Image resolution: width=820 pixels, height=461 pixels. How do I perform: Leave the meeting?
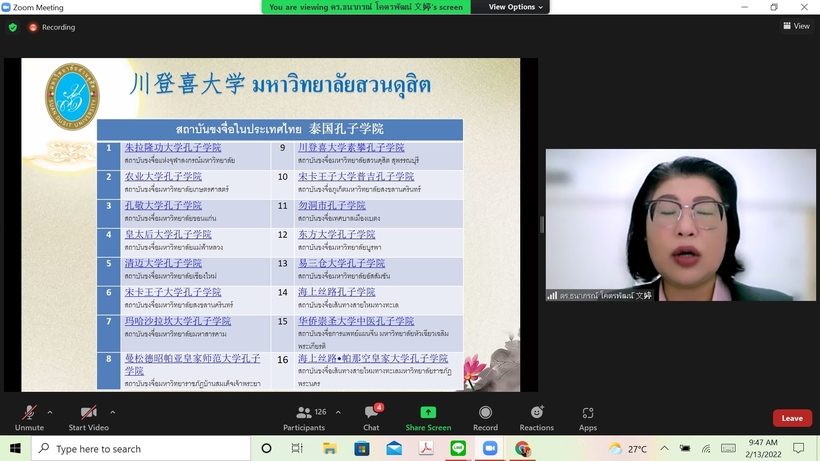tap(792, 418)
